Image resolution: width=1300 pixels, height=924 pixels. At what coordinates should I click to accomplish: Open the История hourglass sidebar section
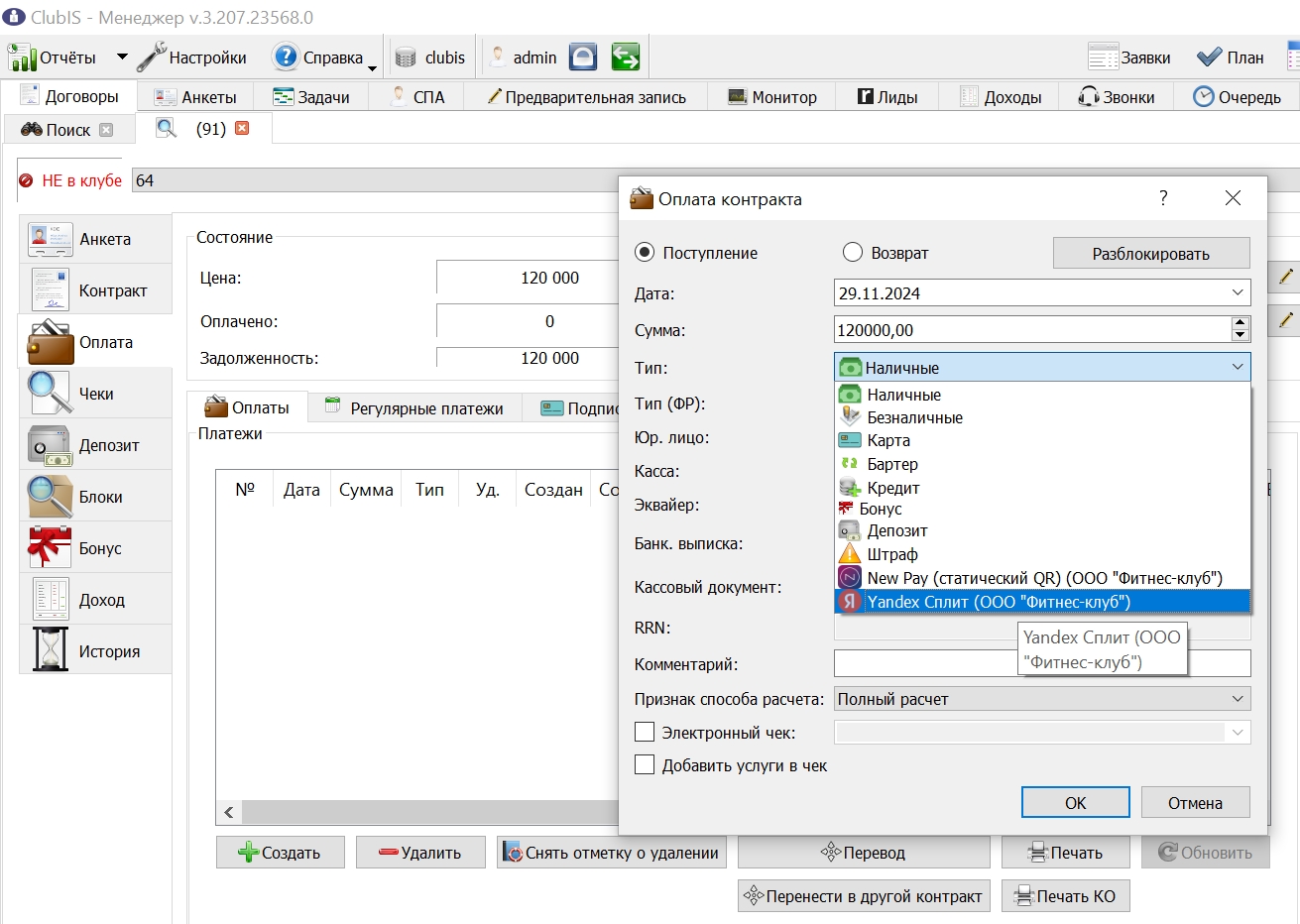coord(95,651)
